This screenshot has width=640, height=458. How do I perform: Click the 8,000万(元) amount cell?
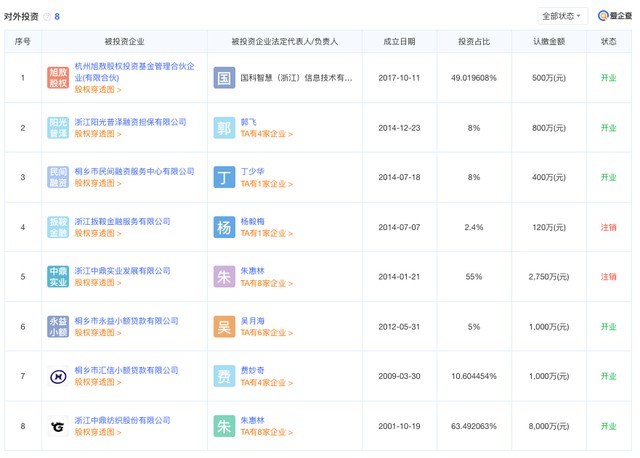click(x=549, y=426)
